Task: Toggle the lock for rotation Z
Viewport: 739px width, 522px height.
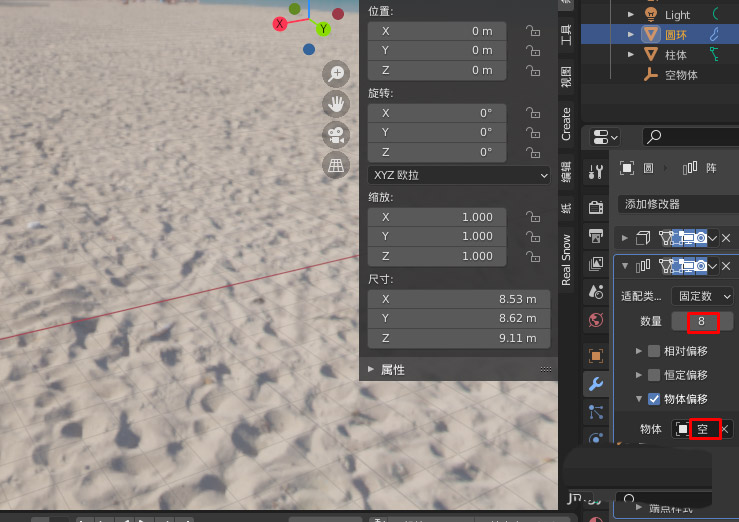Action: 533,152
